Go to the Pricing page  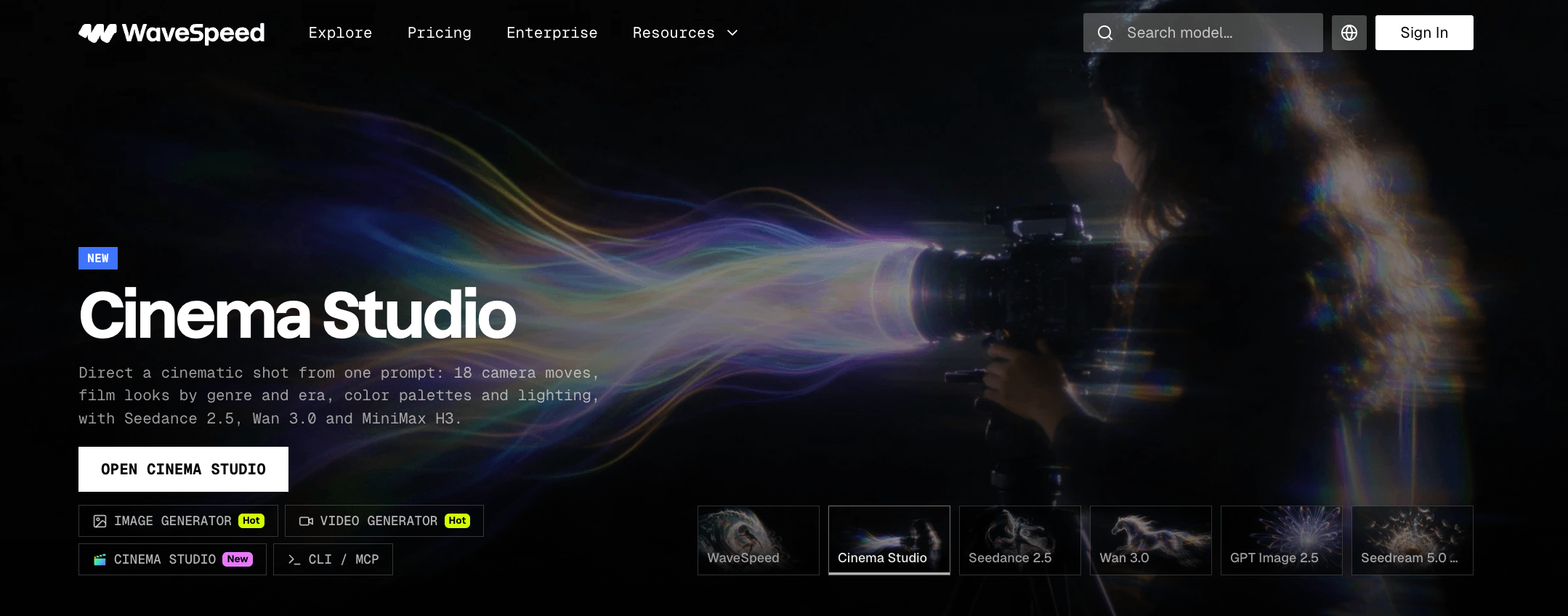pos(440,33)
